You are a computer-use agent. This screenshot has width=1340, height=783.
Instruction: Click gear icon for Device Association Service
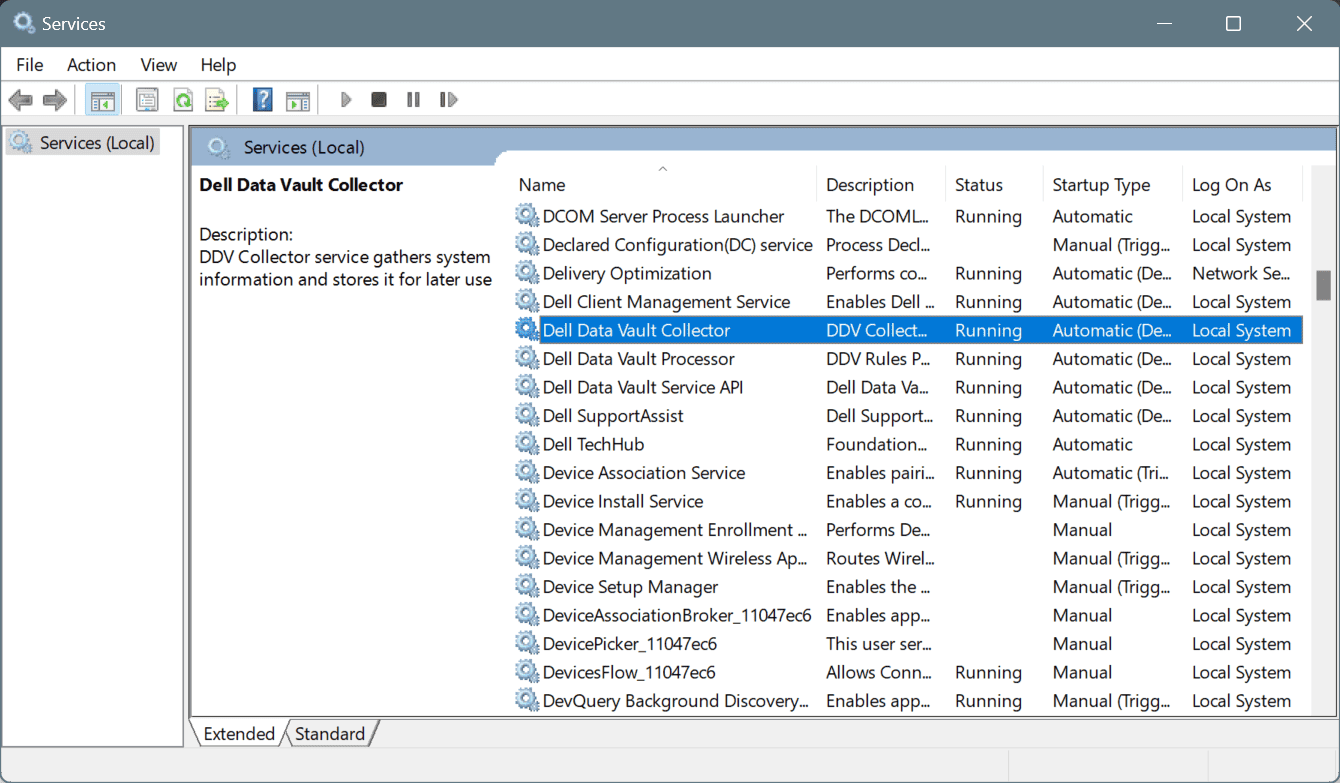pos(527,473)
